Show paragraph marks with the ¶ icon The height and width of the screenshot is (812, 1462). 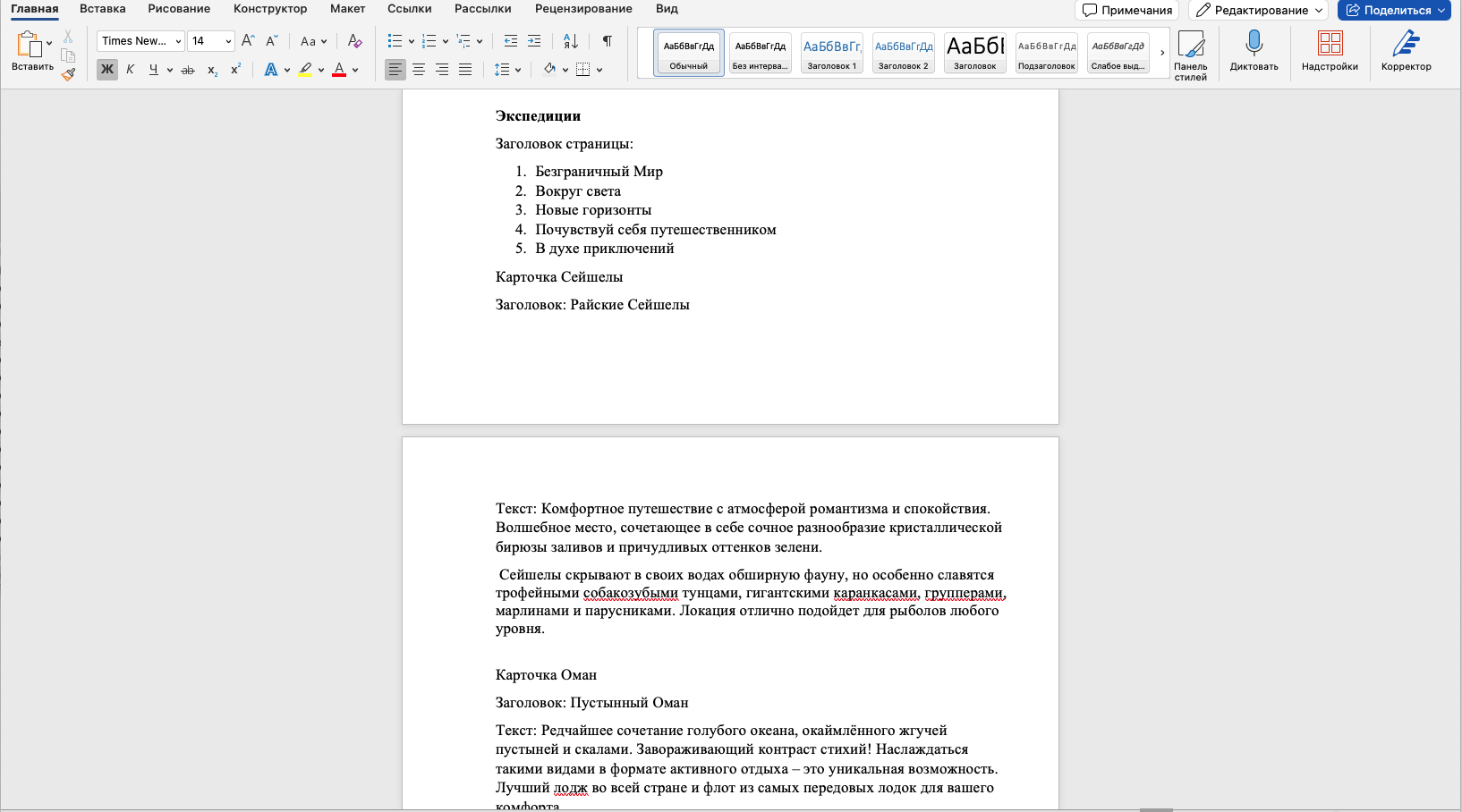607,41
